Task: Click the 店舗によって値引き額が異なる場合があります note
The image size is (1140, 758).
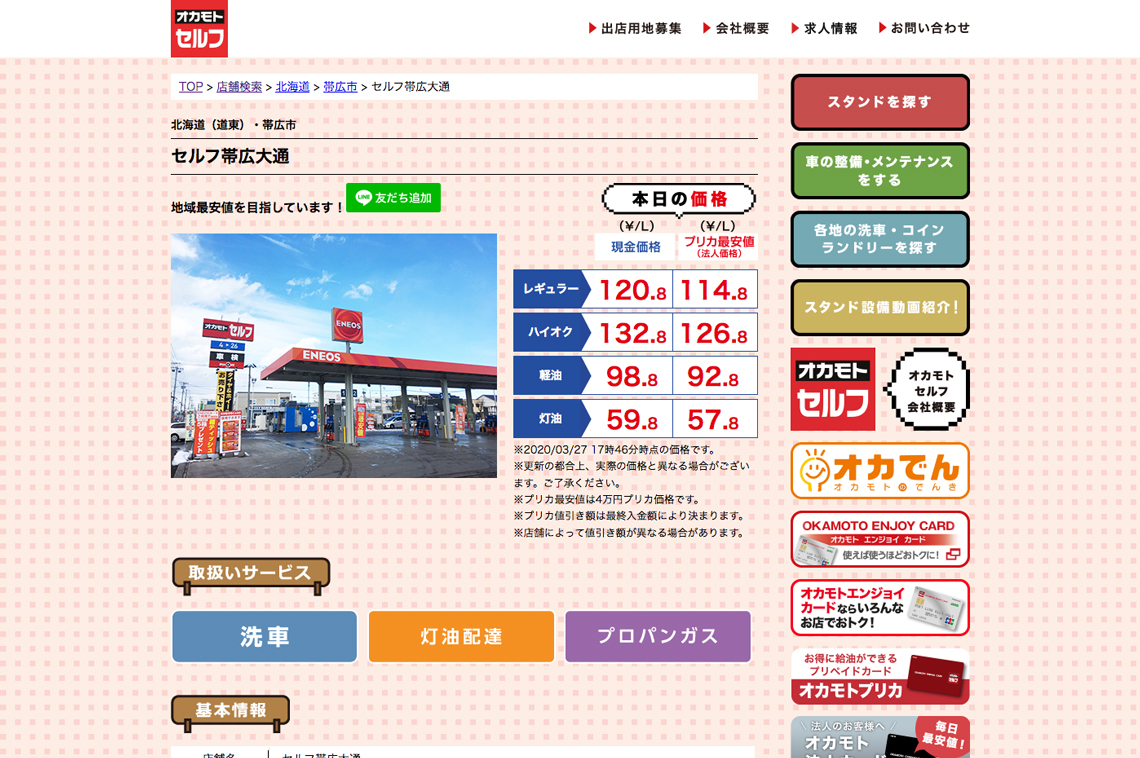Action: (x=629, y=533)
